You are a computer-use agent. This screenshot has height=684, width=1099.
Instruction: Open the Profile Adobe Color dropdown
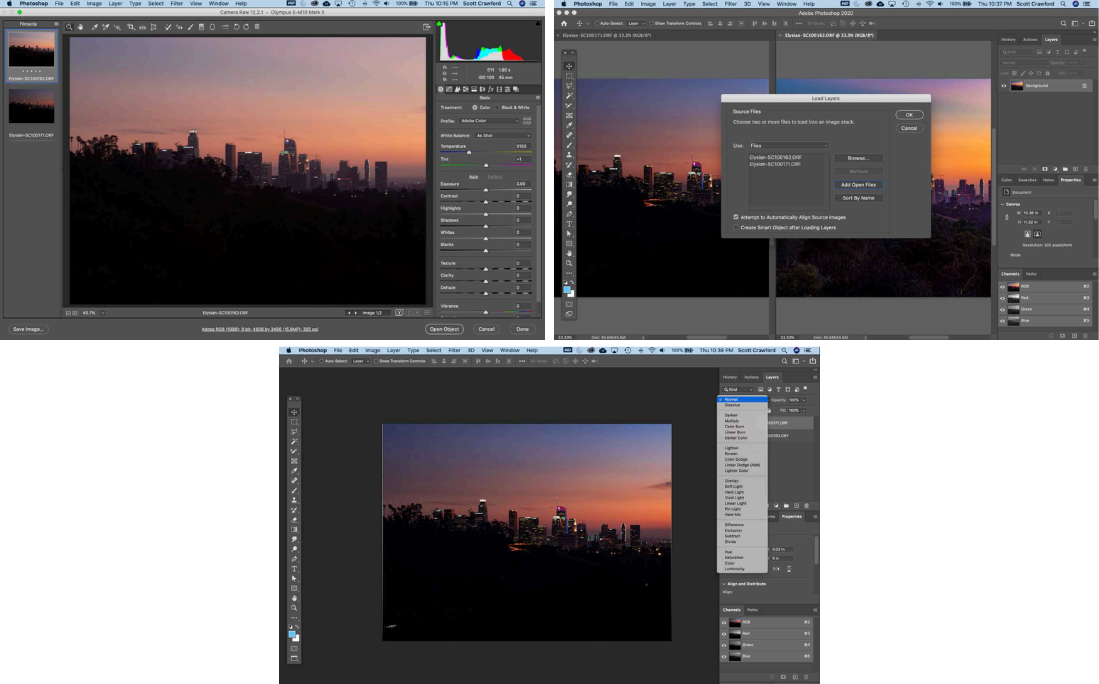click(490, 121)
